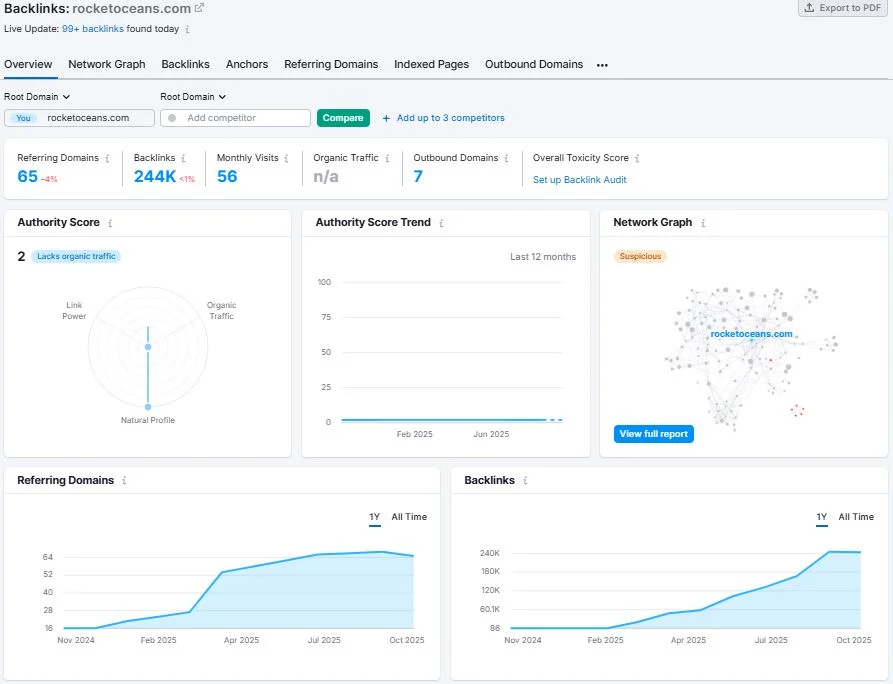Click info icon beside Referring Domains metric
The image size is (893, 684).
tap(107, 158)
